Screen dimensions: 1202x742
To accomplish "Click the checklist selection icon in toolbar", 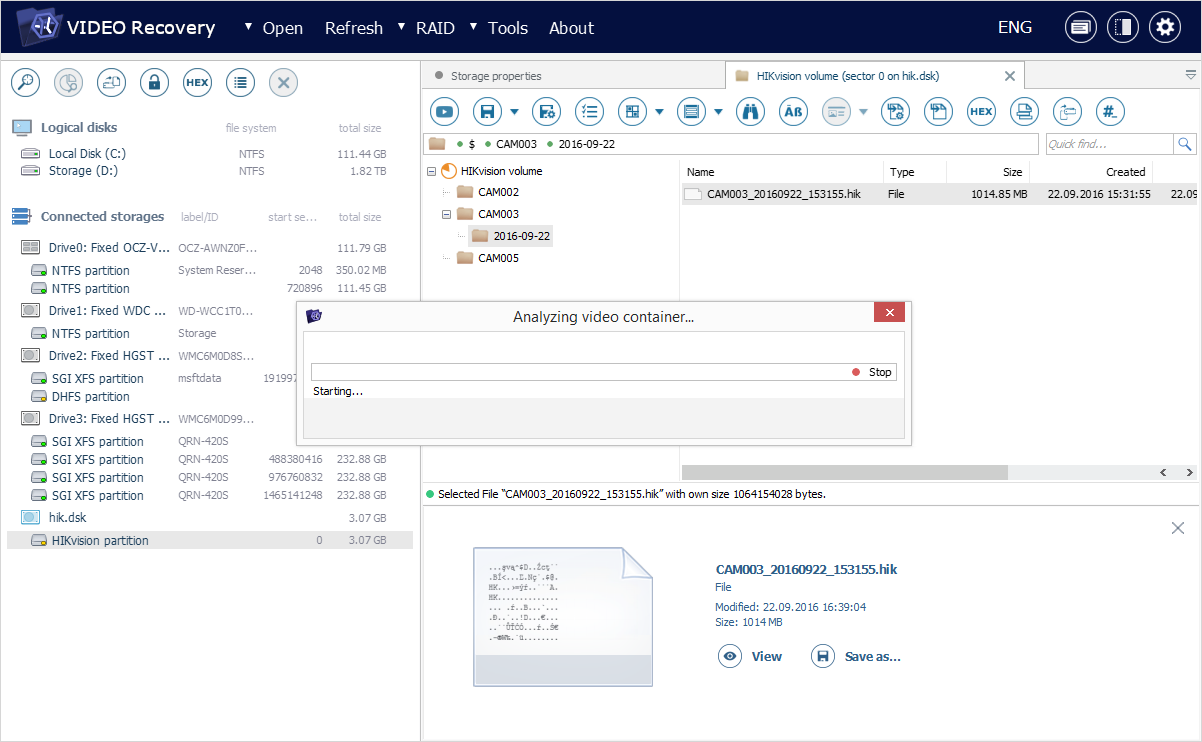I will [590, 112].
